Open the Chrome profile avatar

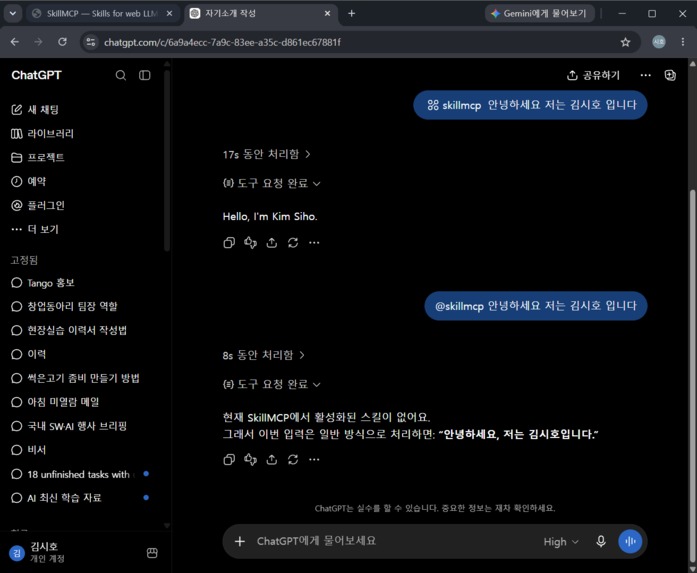[659, 42]
